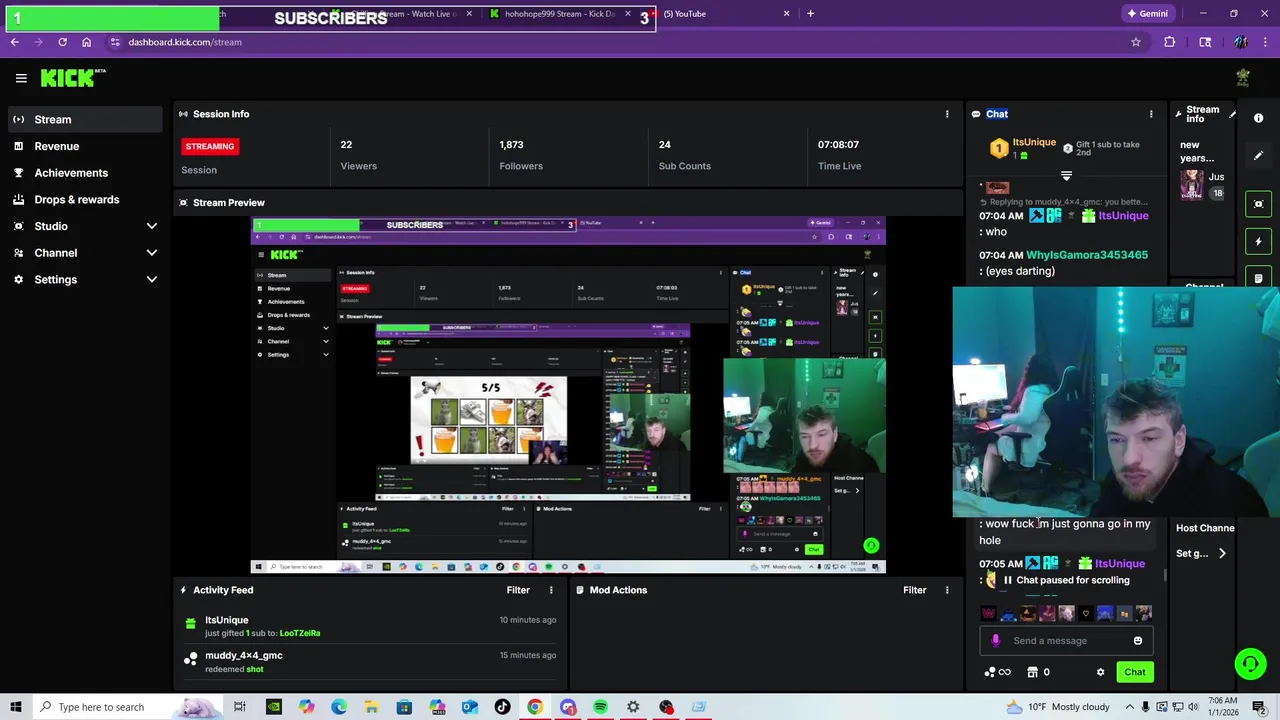The image size is (1280, 720).
Task: Click the voice microphone icon in chat input
Action: 995,641
